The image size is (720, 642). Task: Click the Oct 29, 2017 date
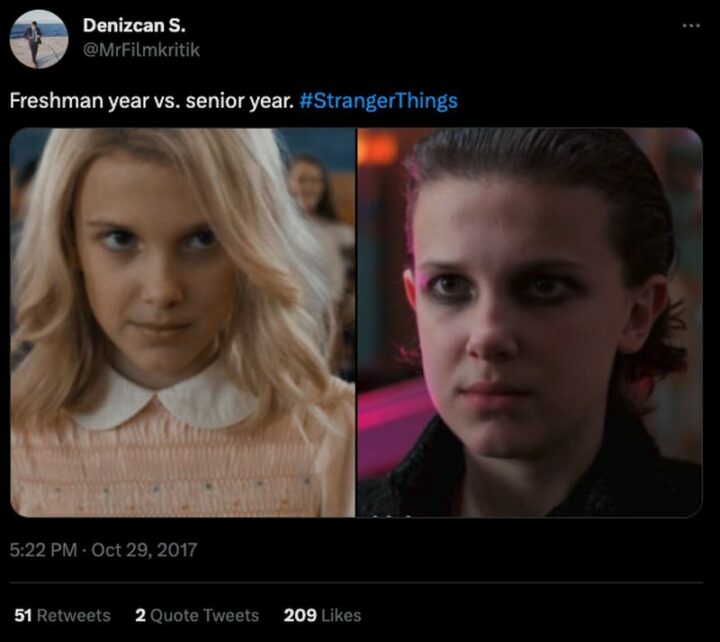pos(144,550)
